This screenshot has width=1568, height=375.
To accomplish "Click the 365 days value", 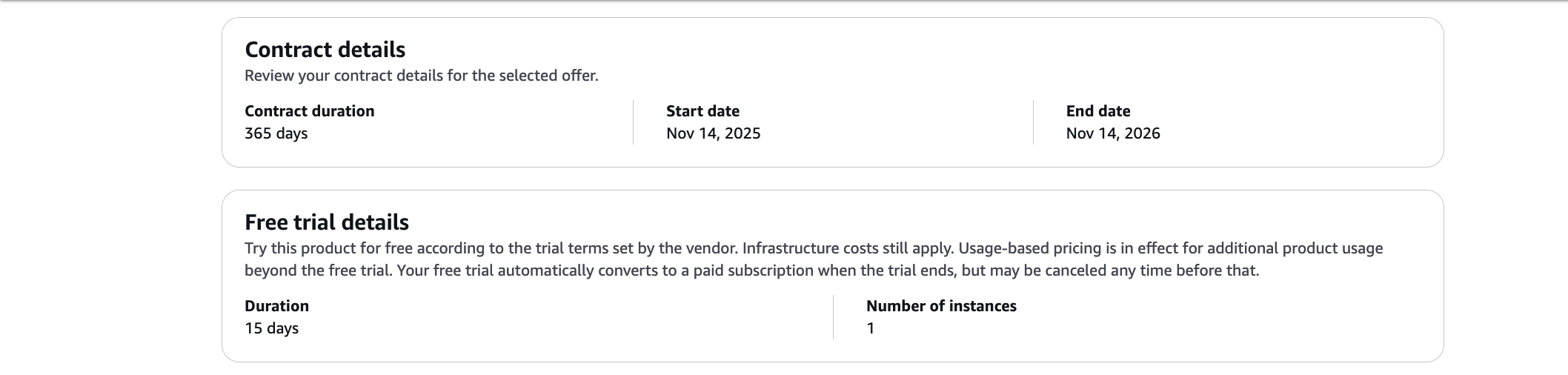I will 276,133.
